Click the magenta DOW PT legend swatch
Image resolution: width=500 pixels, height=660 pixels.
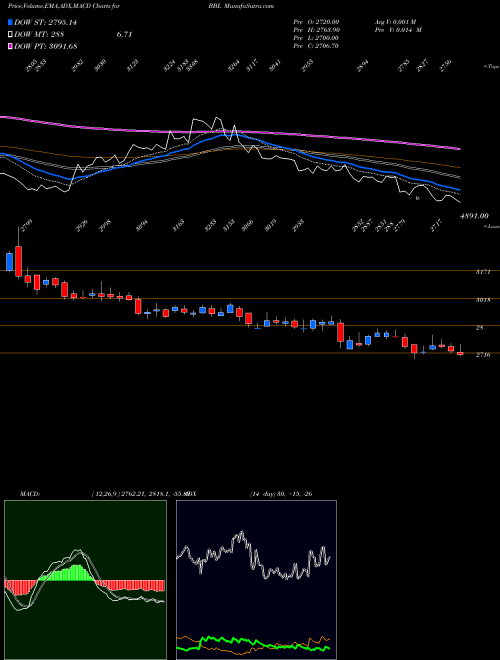10,46
